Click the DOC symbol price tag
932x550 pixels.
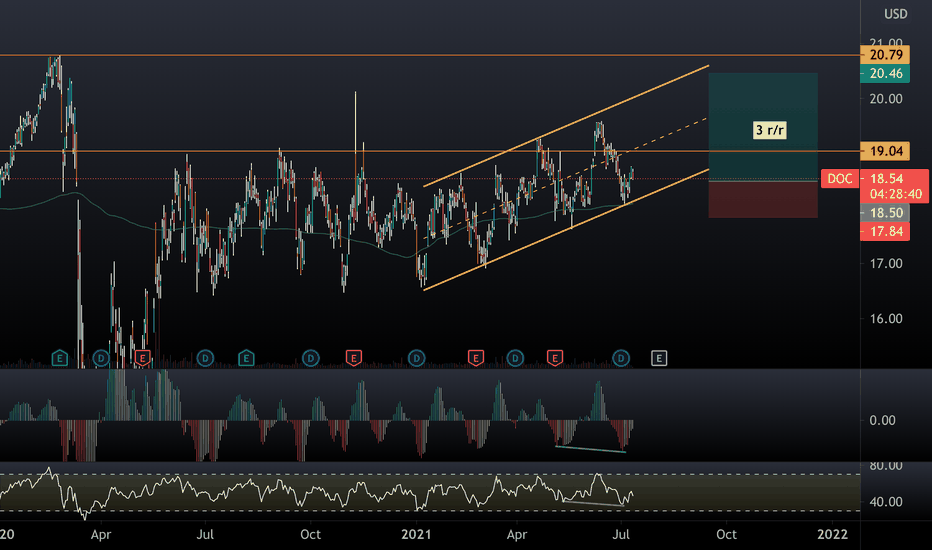click(x=840, y=178)
